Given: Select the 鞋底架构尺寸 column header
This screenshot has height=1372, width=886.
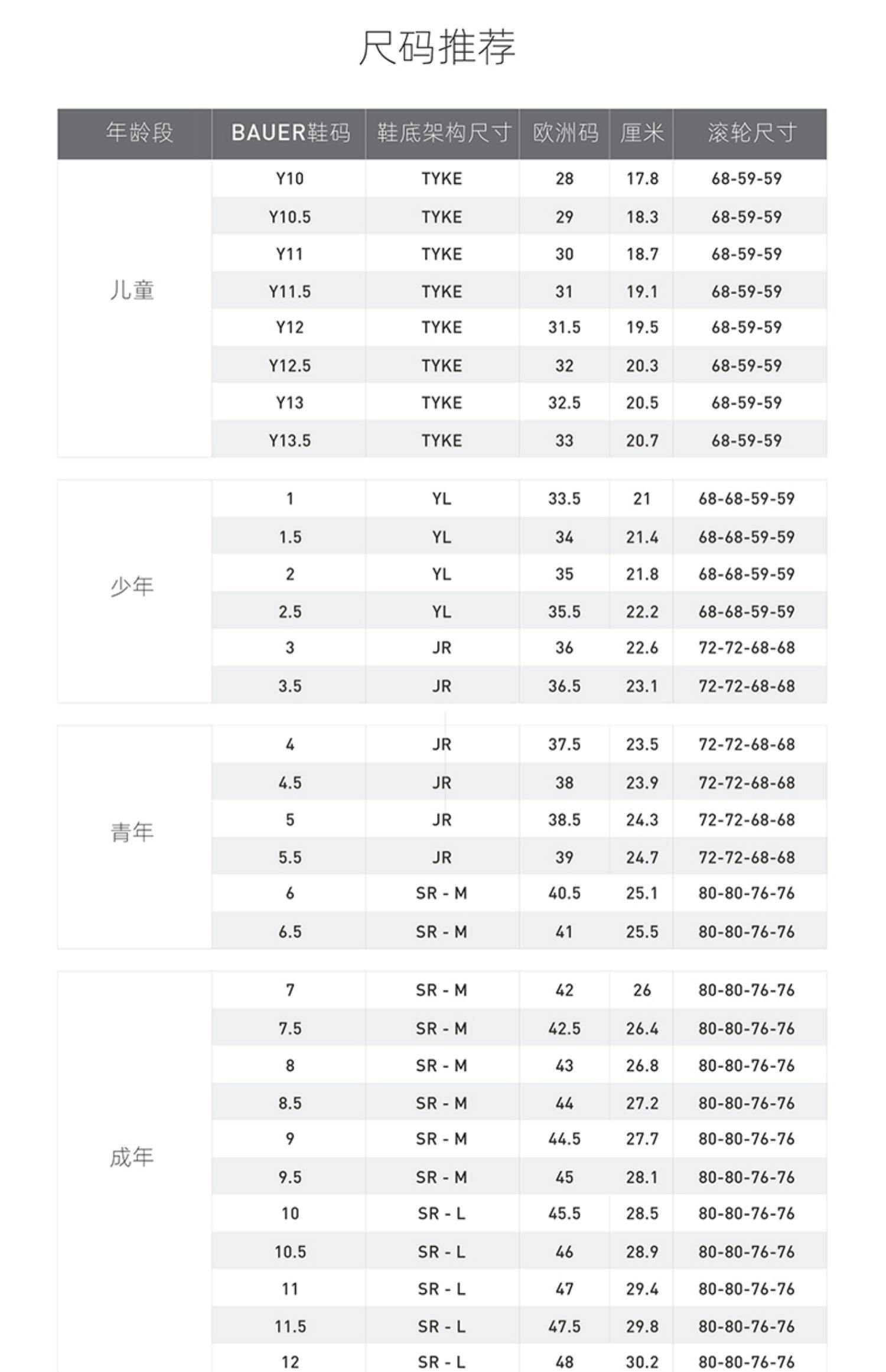Looking at the screenshot, I should pos(443,133).
